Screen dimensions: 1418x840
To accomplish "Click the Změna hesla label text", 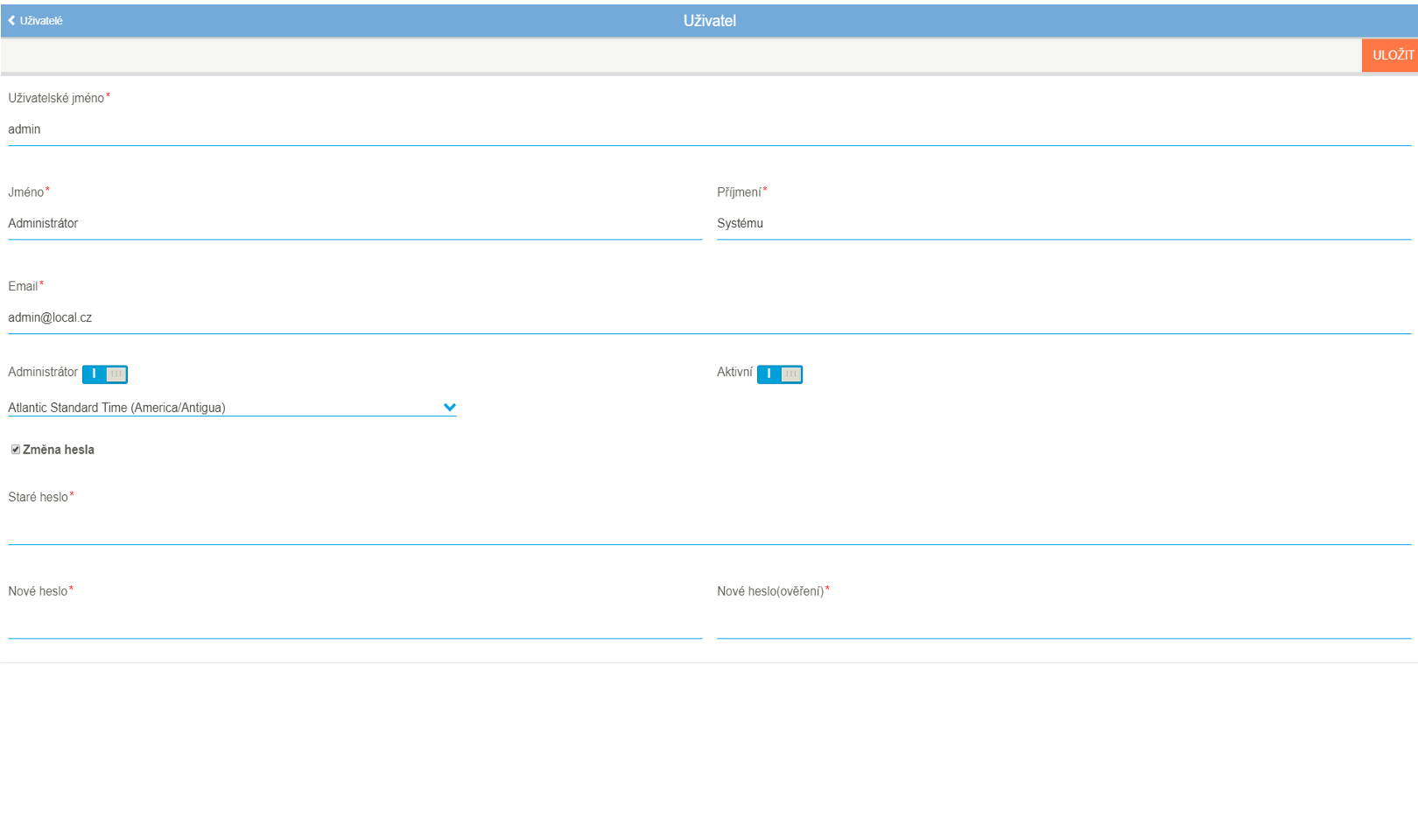I will pos(59,450).
